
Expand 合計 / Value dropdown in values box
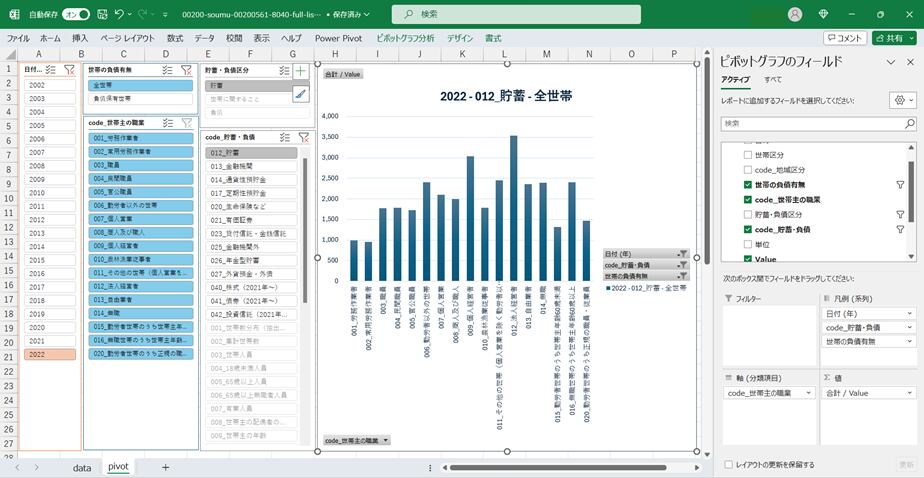[x=909, y=393]
